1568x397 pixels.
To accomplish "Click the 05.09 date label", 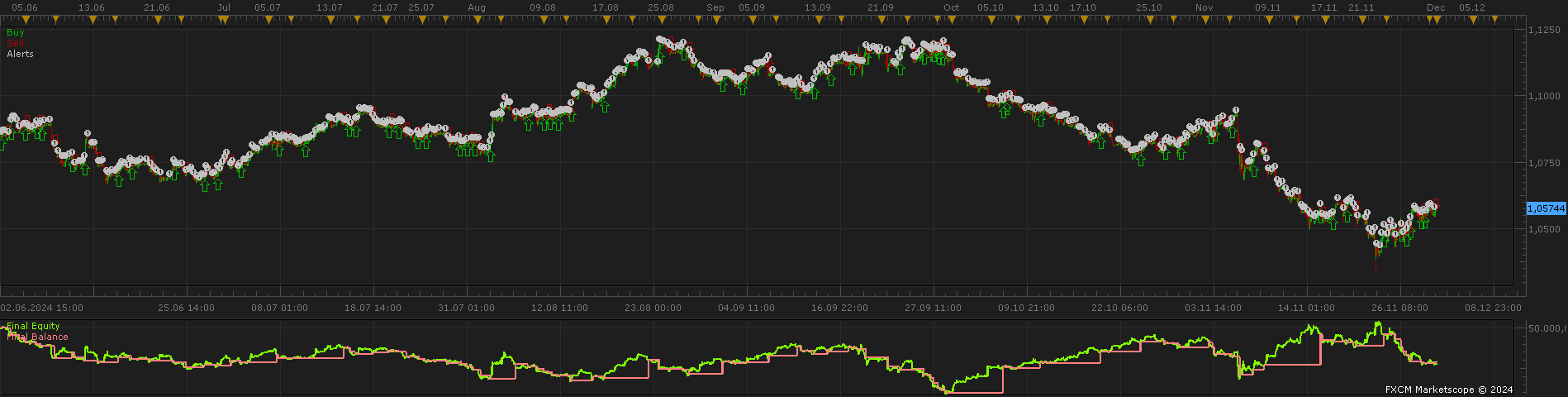I will 751,7.
